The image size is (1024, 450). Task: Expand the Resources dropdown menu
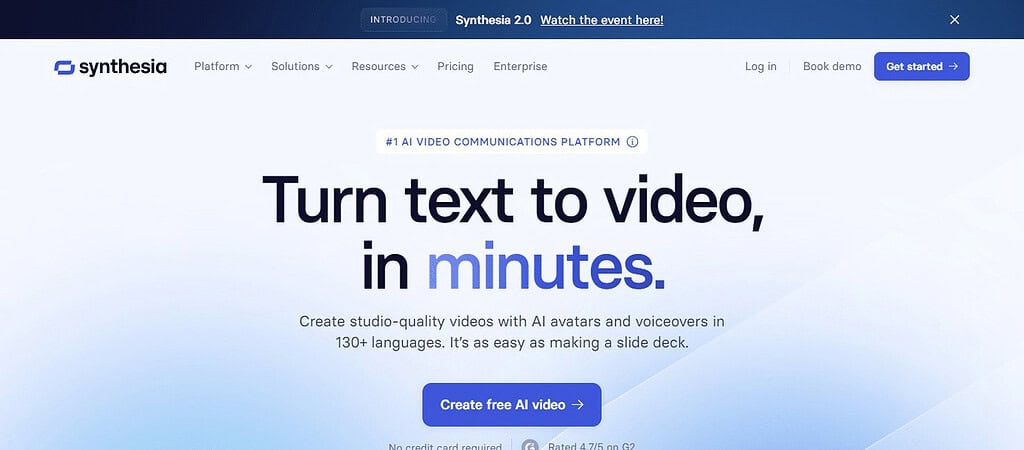tap(385, 67)
